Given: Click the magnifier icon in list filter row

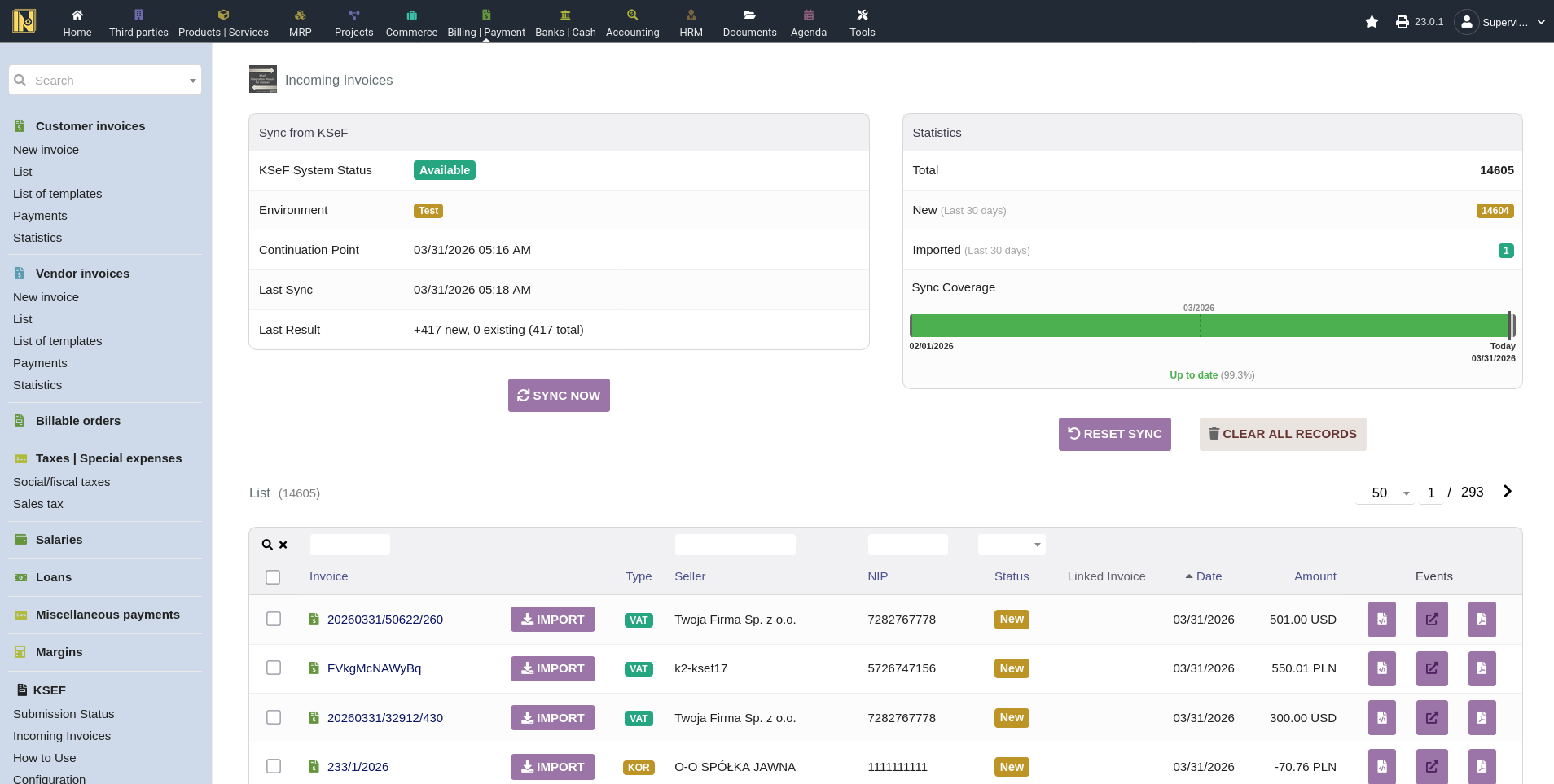Looking at the screenshot, I should tap(267, 545).
